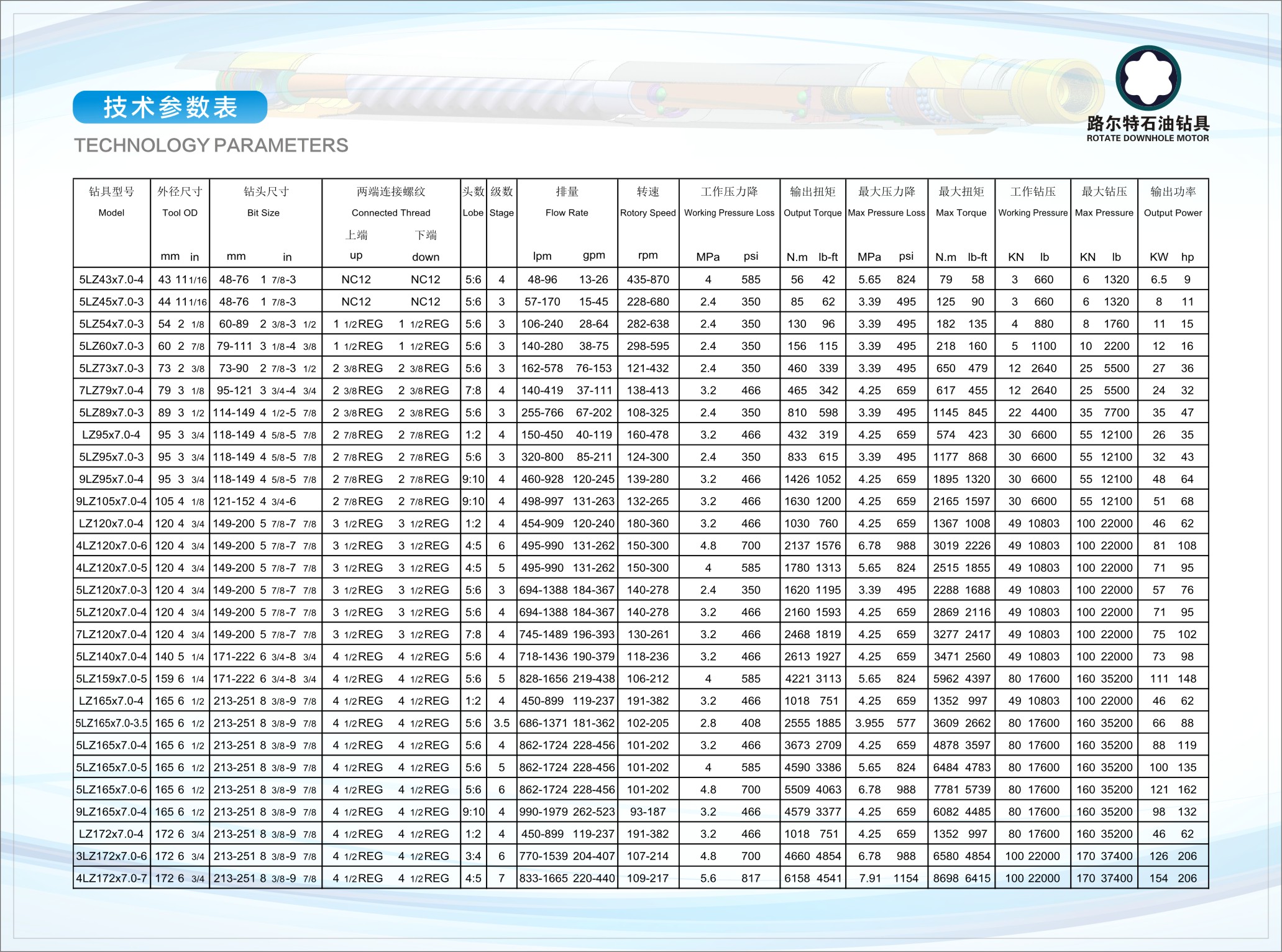Image resolution: width=1282 pixels, height=952 pixels.
Task: Click model cell 5LZ73x7.0-3
Action: click(112, 368)
